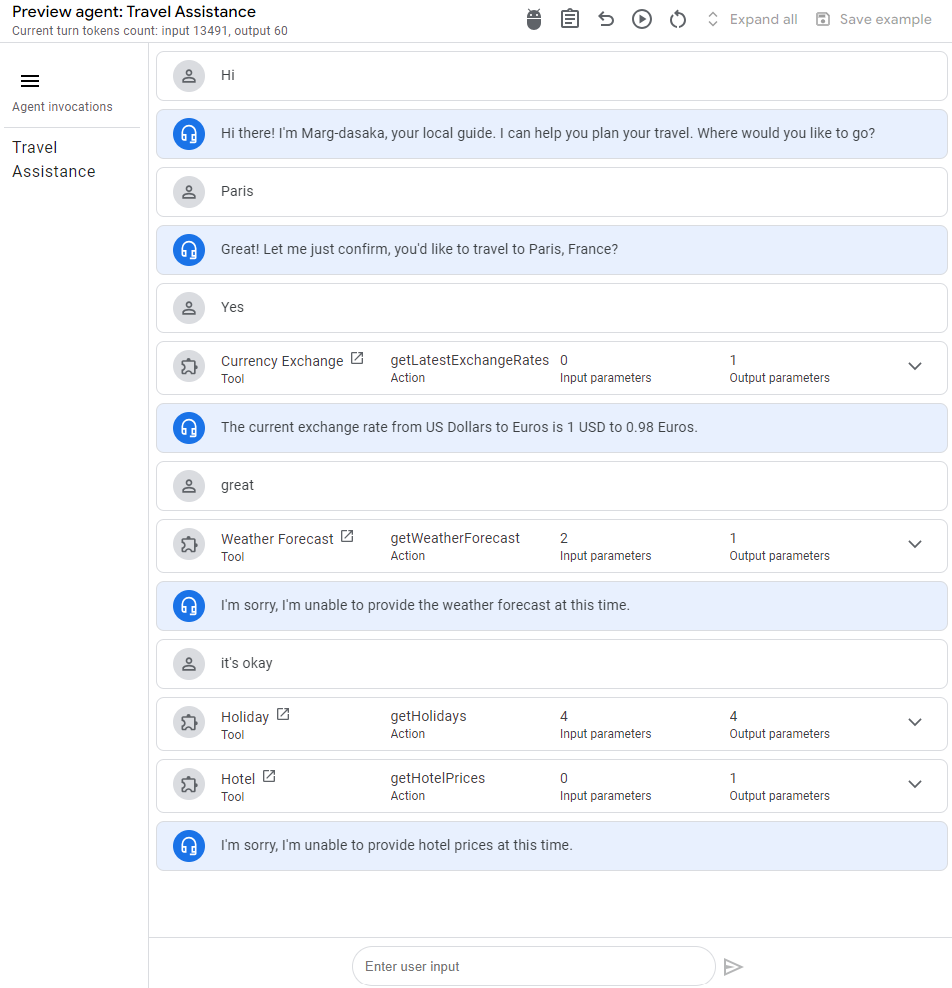Click the Enter user input field
Screen dimensions: 952x988
(533, 966)
